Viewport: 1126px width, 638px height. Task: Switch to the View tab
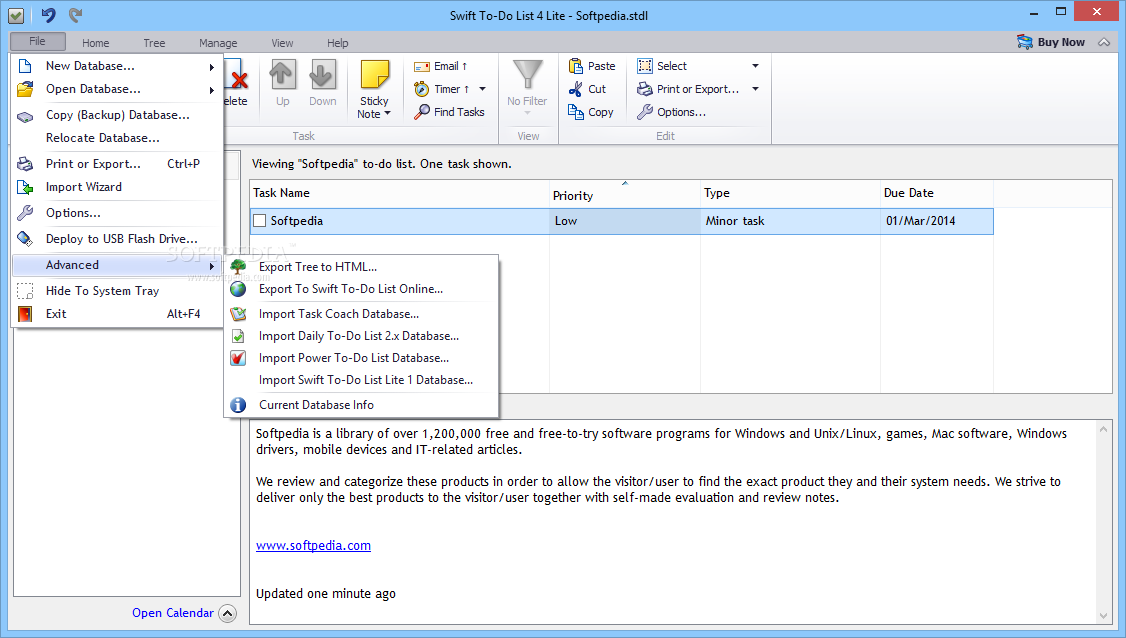(282, 43)
